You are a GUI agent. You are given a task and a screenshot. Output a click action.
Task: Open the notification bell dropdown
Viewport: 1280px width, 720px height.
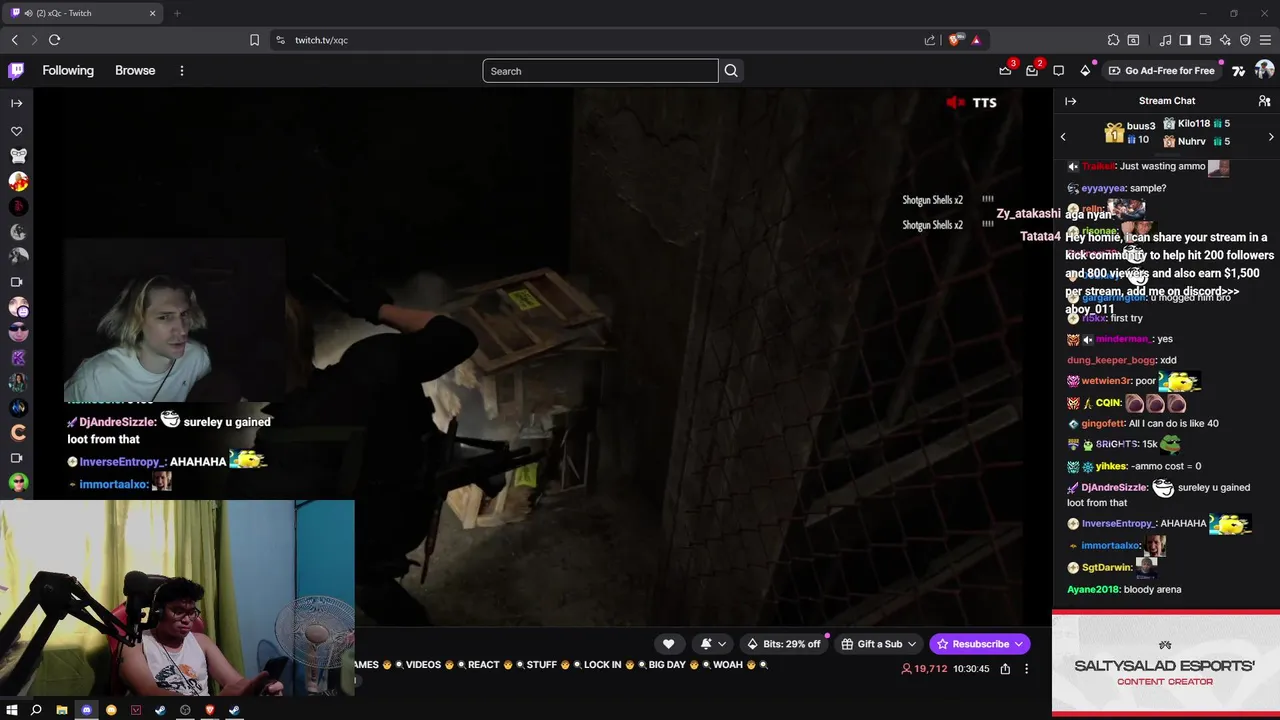point(713,644)
